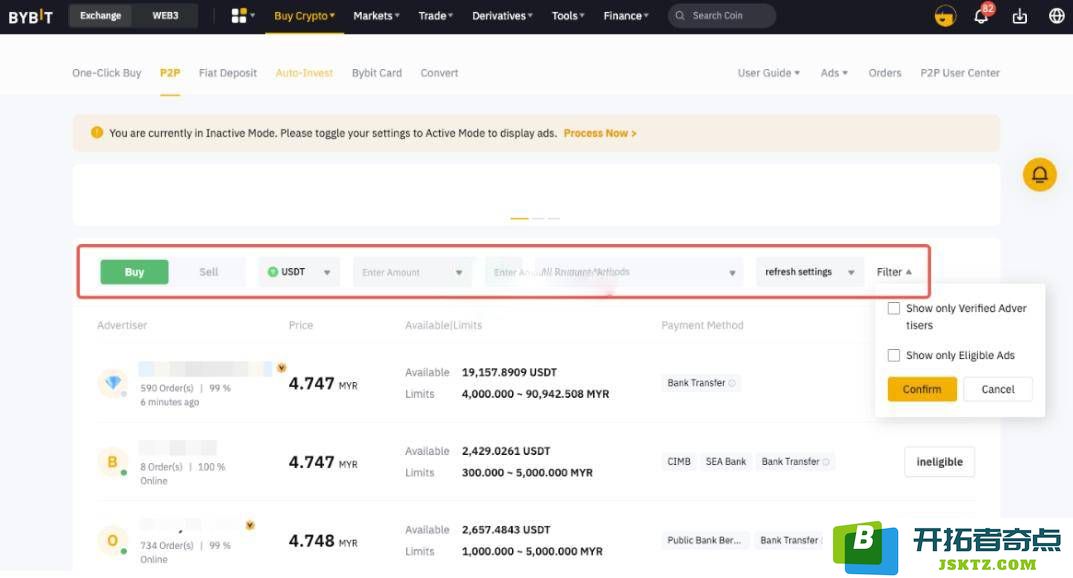
Task: Check Show only Eligible Ads
Action: [894, 355]
